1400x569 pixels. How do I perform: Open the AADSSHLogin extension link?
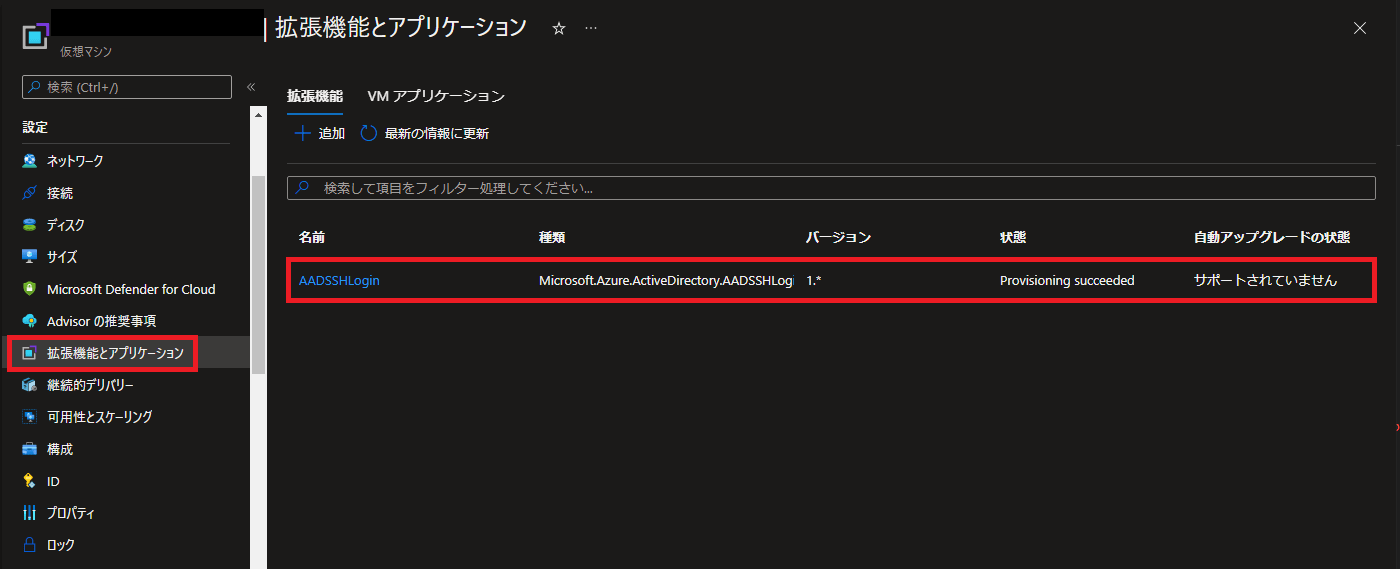pyautogui.click(x=339, y=281)
